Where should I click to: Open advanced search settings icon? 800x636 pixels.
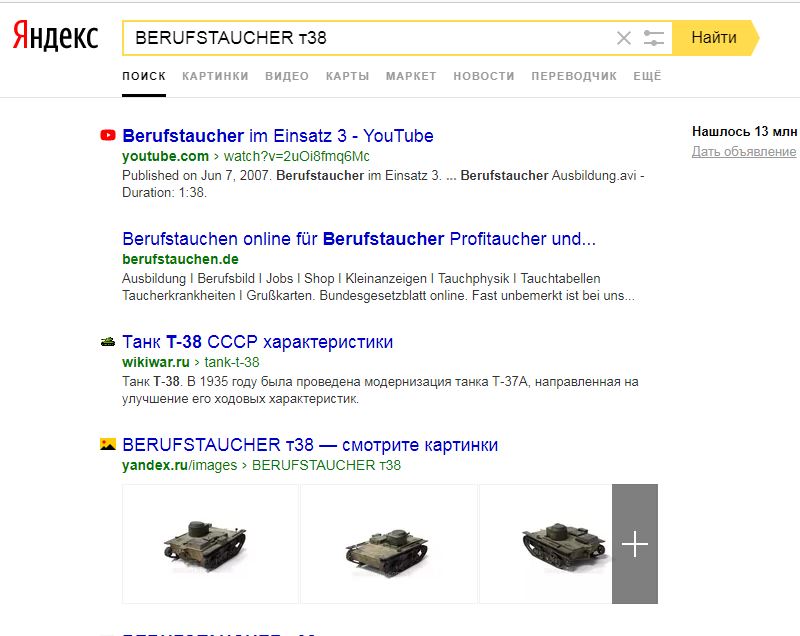pyautogui.click(x=654, y=38)
